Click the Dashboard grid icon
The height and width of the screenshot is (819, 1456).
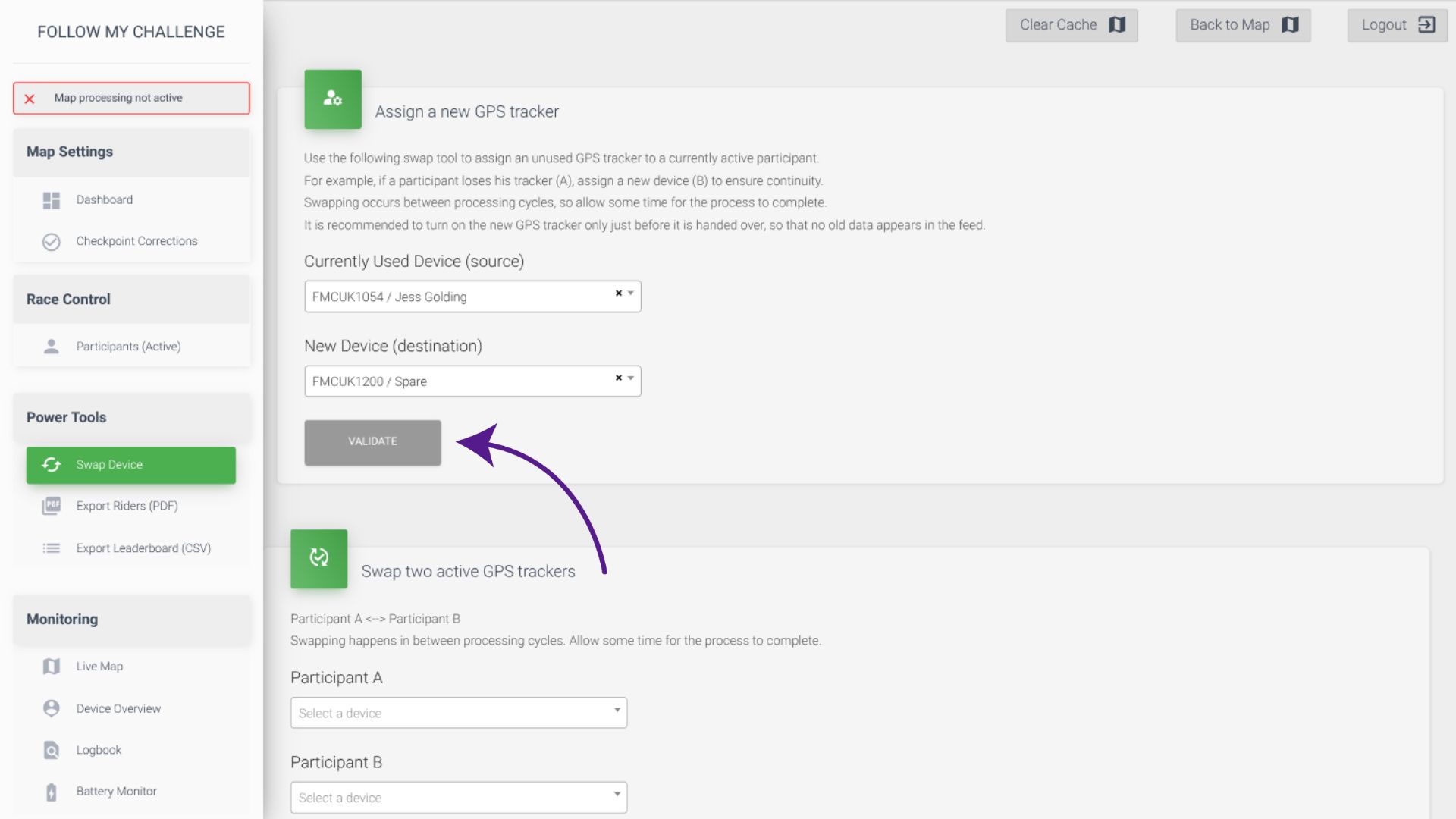point(51,200)
